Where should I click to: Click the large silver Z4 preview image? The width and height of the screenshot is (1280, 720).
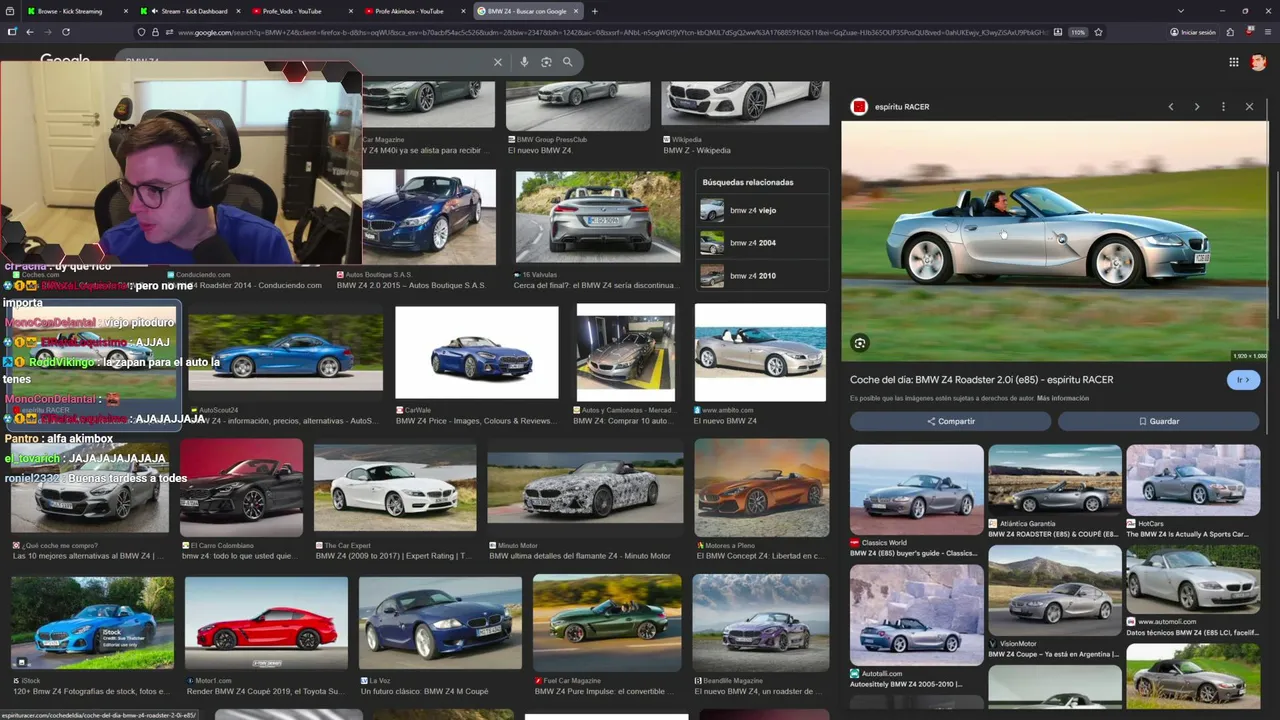coord(1054,241)
